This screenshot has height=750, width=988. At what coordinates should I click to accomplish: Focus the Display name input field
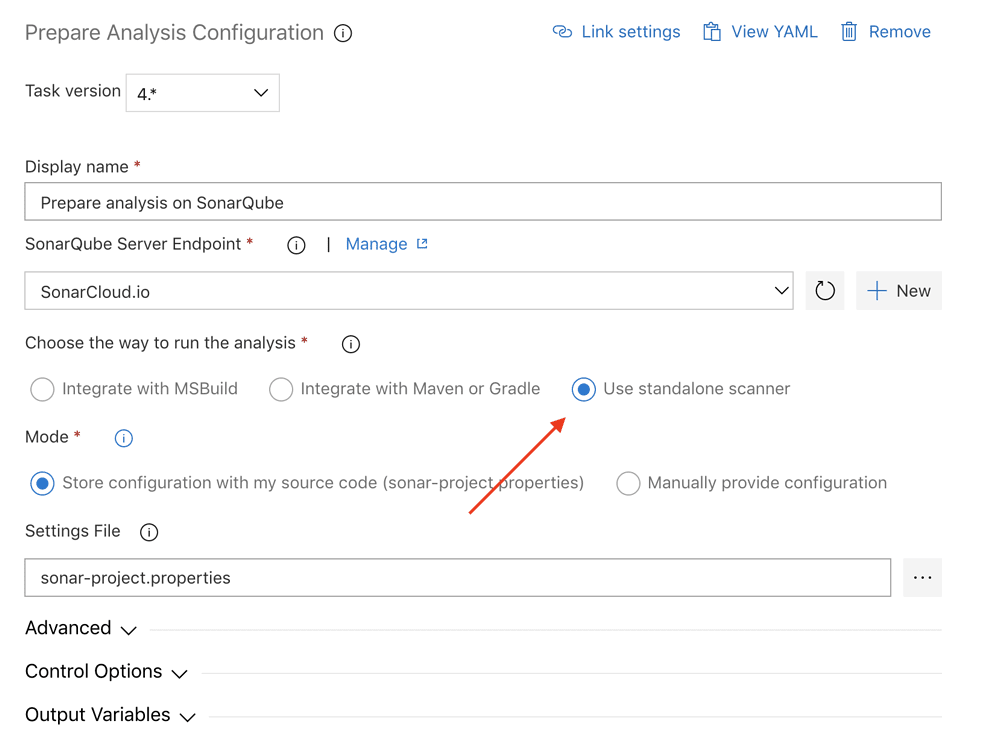(x=483, y=202)
